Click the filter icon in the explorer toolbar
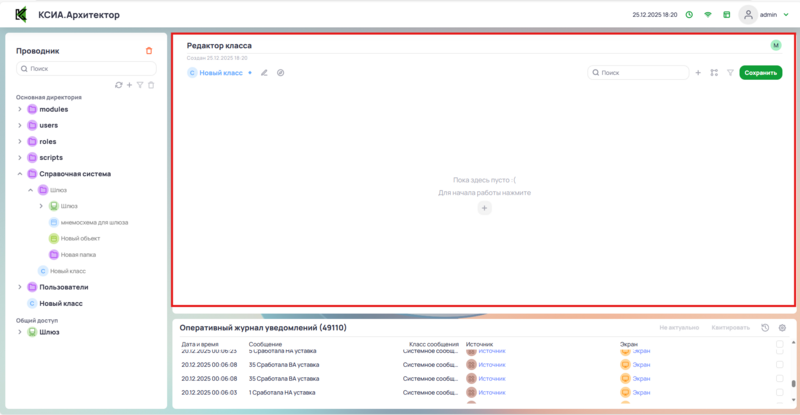This screenshot has width=800, height=415. click(140, 85)
